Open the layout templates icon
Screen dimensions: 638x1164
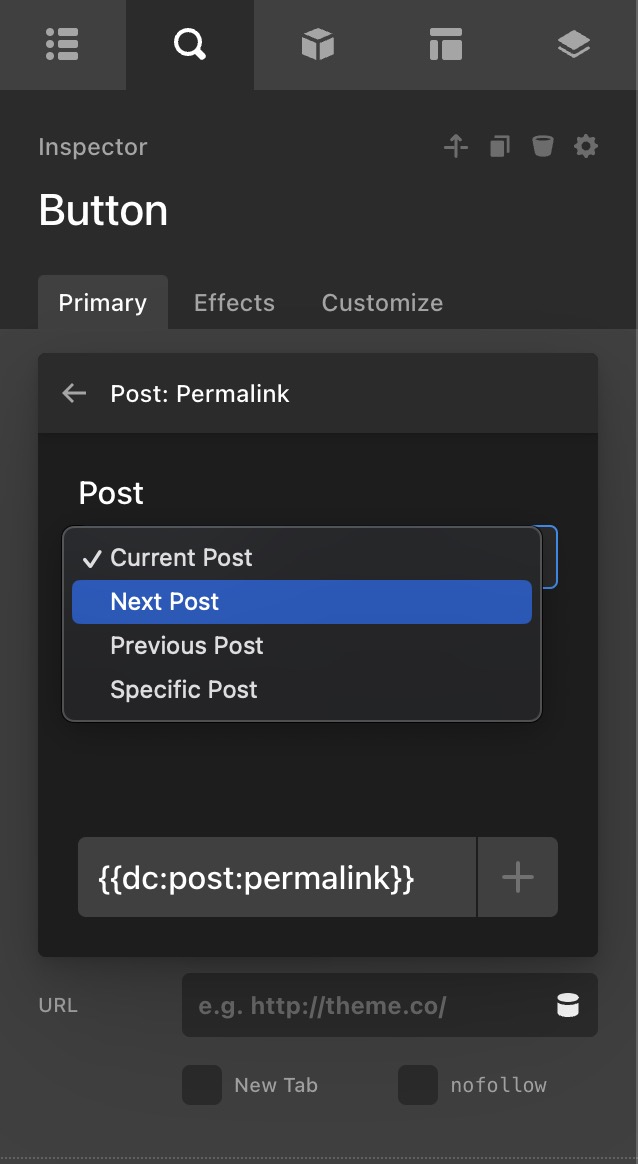pos(445,44)
